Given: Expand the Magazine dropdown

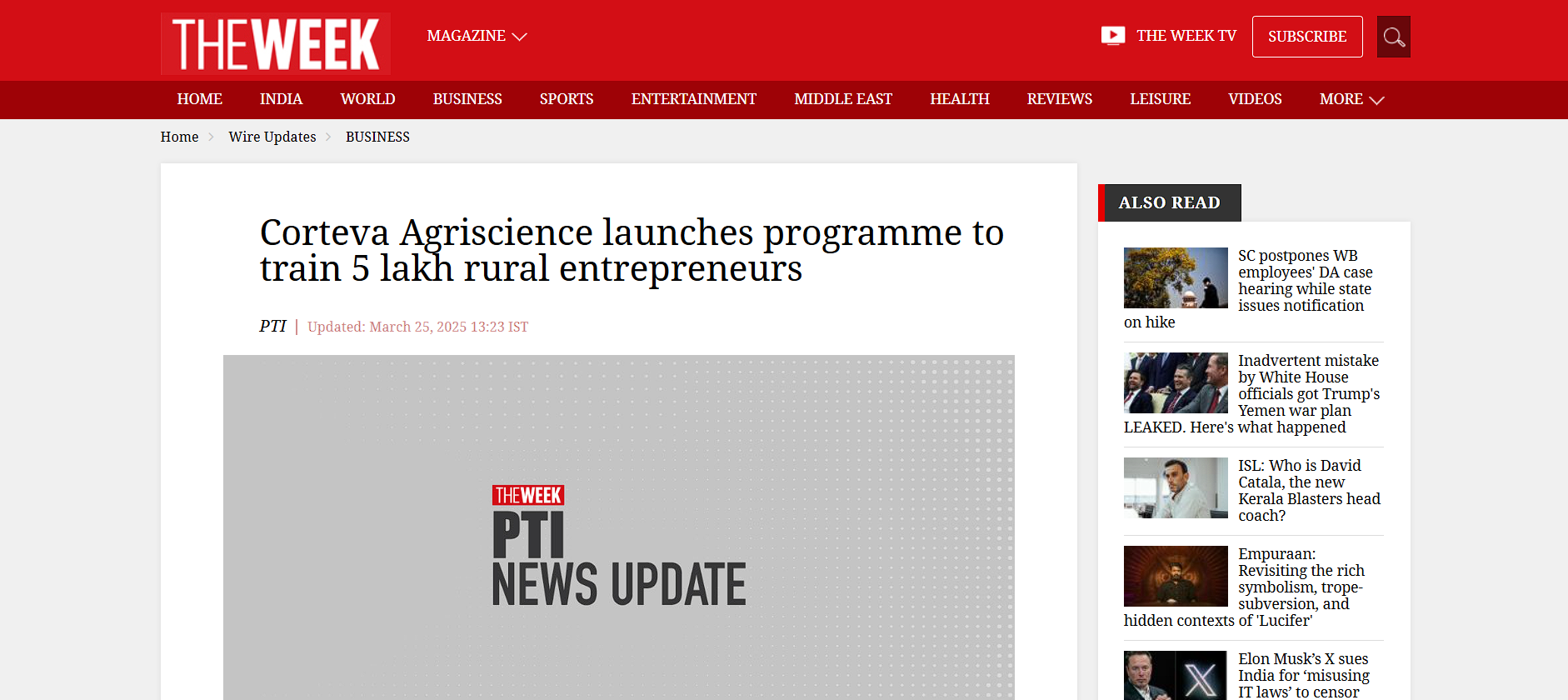Looking at the screenshot, I should [477, 36].
